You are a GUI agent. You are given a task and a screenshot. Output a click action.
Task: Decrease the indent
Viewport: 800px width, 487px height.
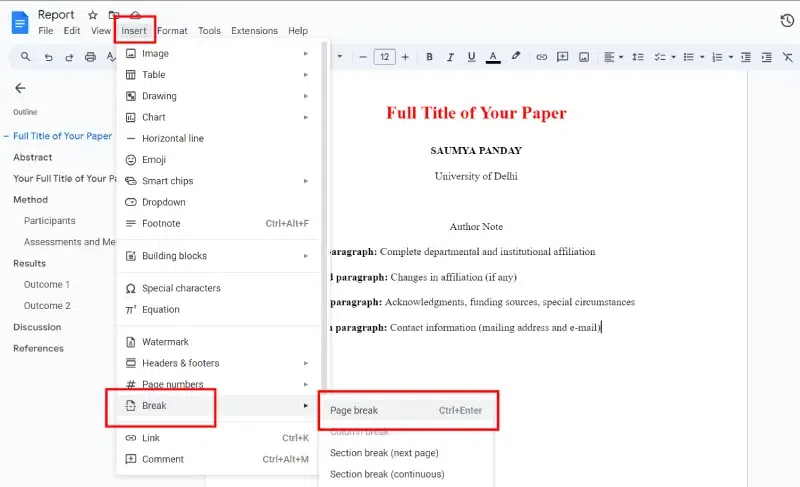click(x=745, y=57)
